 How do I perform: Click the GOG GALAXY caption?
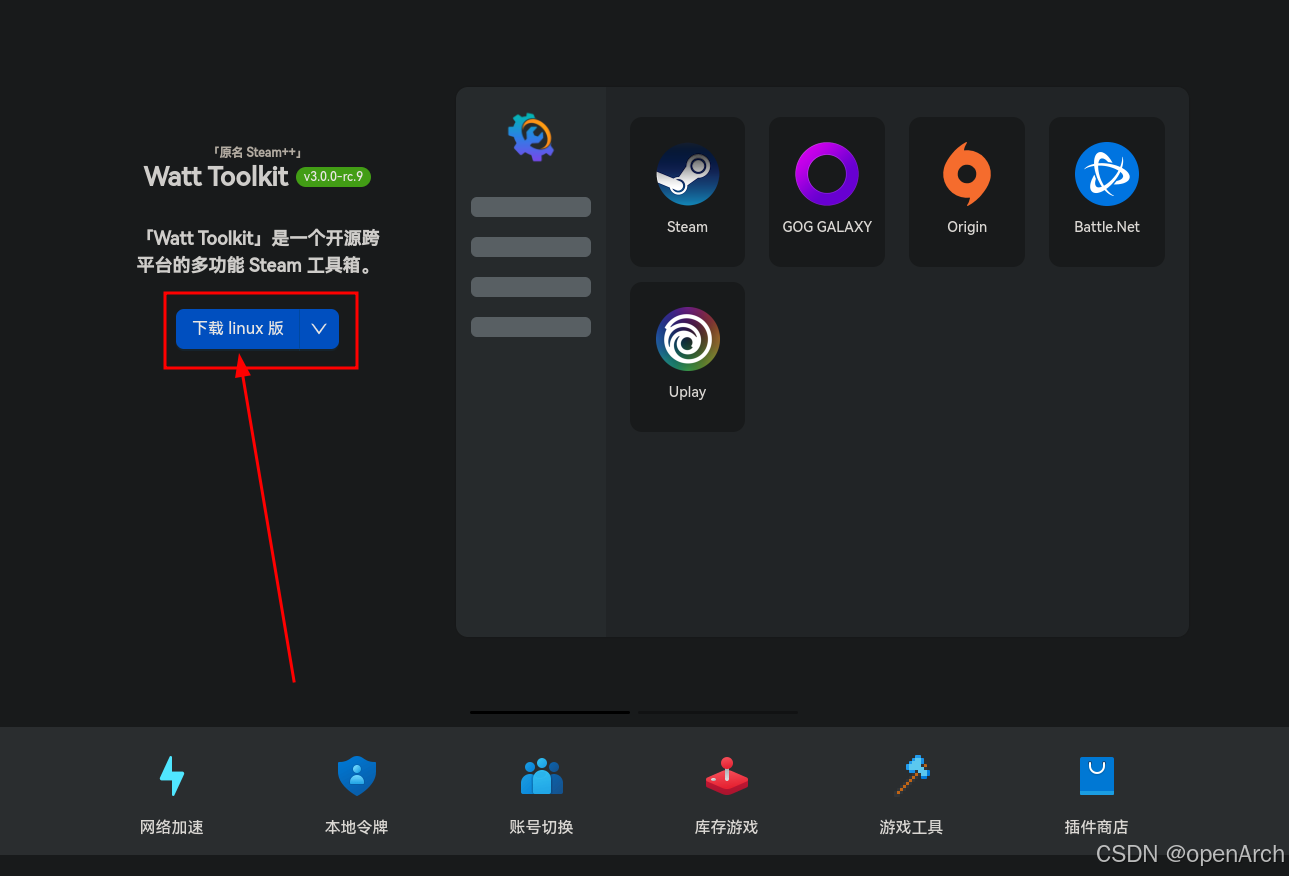point(827,227)
